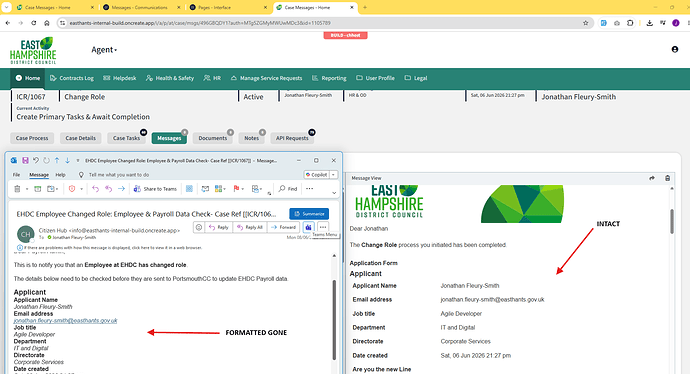Image resolution: width=690 pixels, height=374 pixels.
Task: Bookmark page with the star icon
Action: [586, 23]
